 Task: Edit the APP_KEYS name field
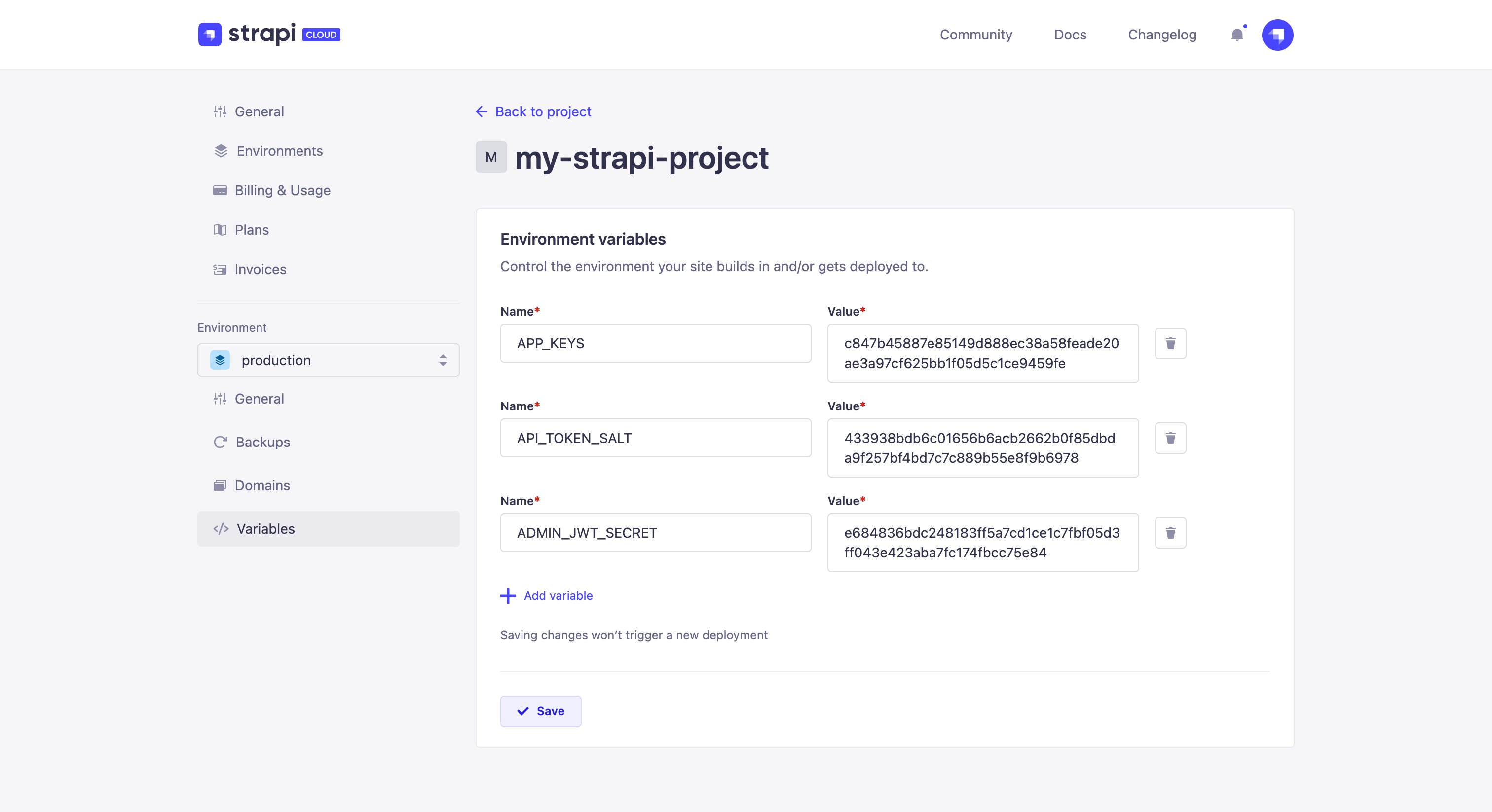tap(655, 343)
